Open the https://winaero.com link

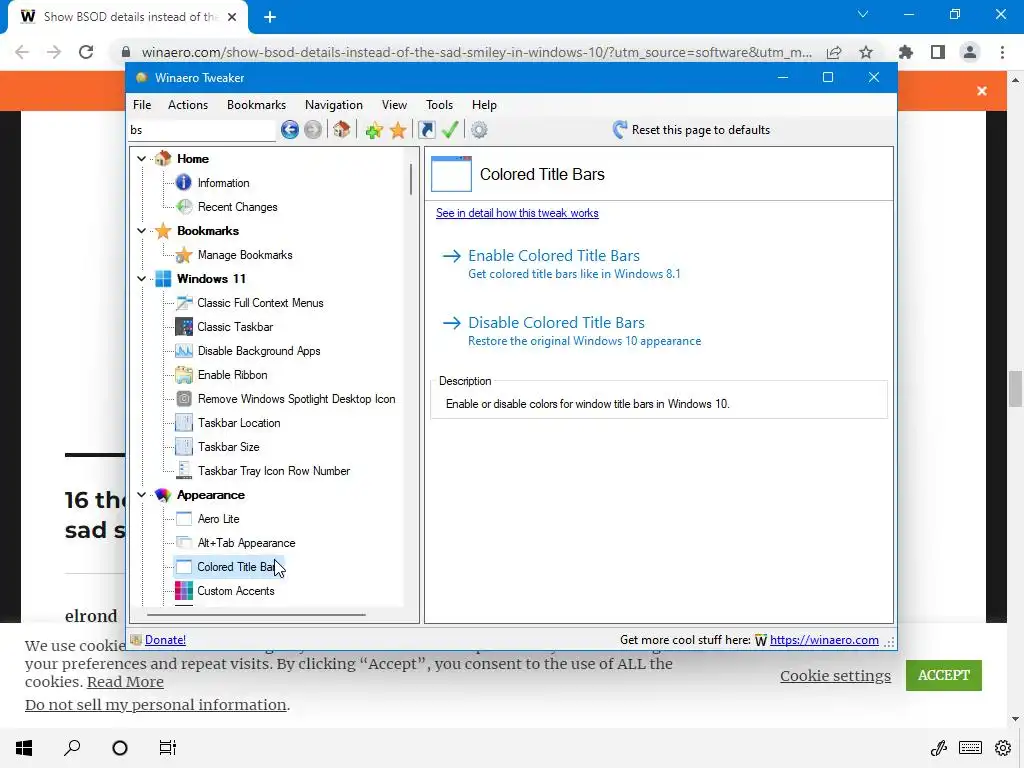[x=824, y=640]
